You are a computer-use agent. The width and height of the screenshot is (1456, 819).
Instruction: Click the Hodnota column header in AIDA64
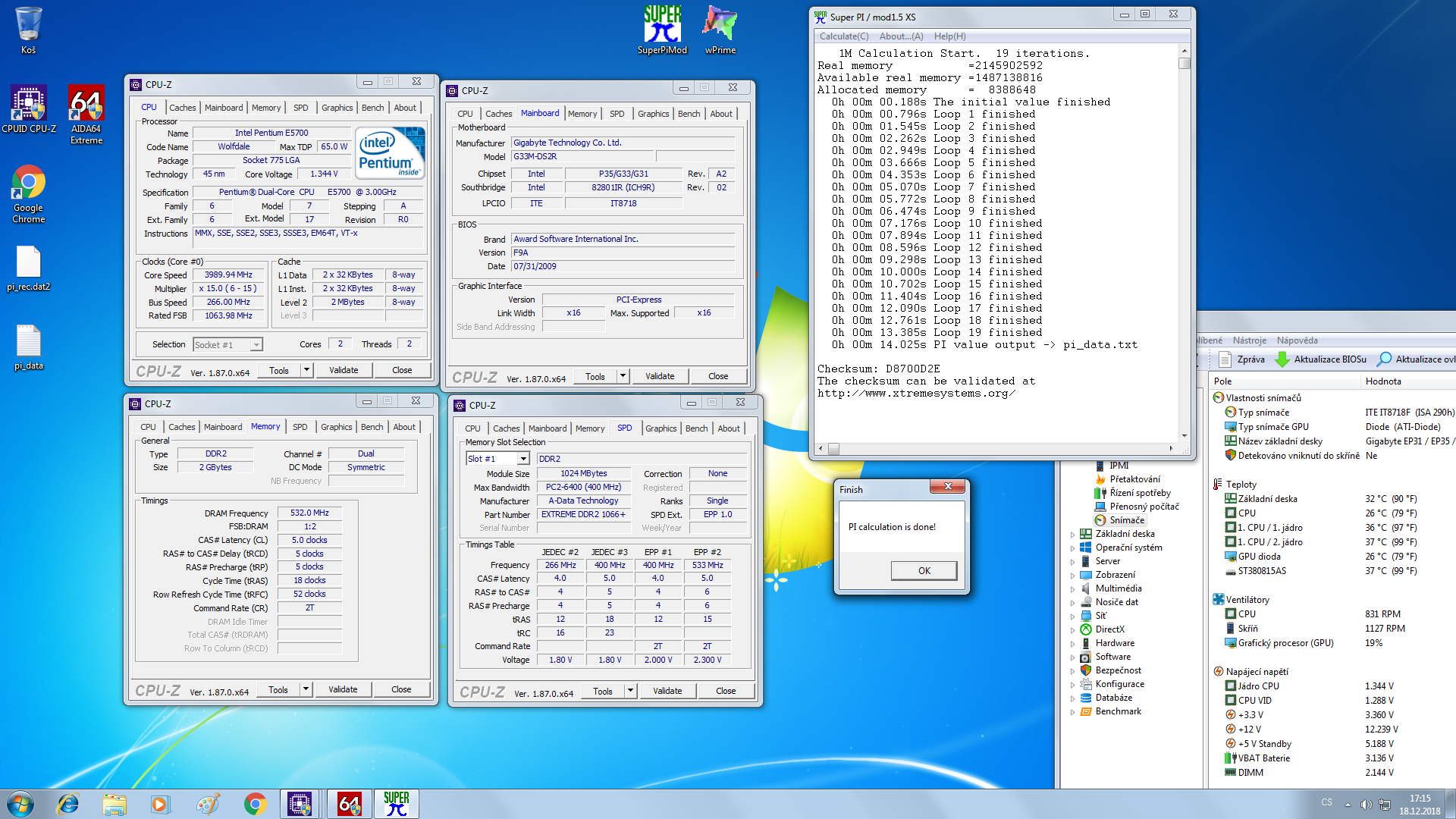point(1408,381)
